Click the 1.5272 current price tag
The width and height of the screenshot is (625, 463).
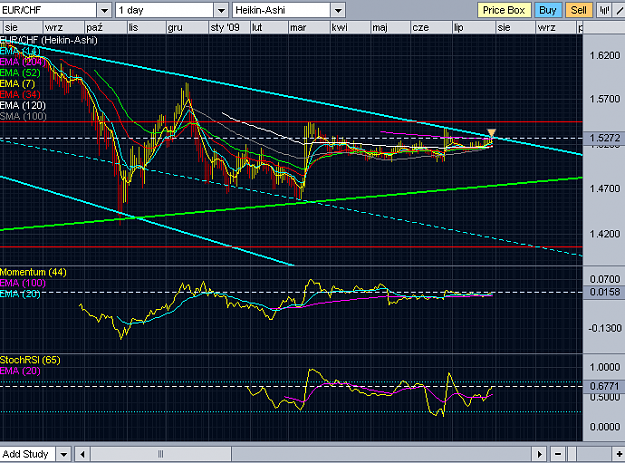coord(604,138)
